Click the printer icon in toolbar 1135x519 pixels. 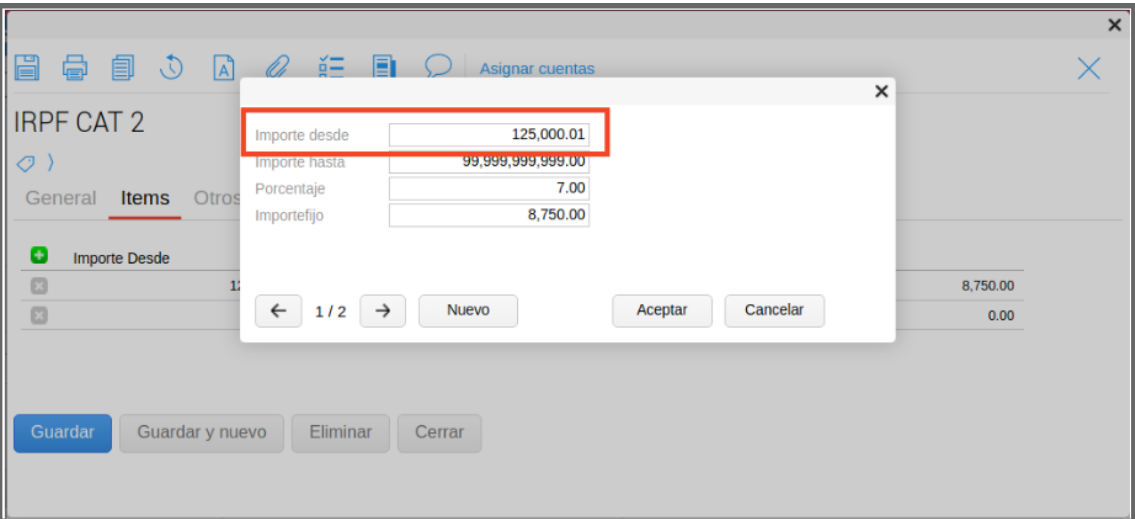coord(75,67)
